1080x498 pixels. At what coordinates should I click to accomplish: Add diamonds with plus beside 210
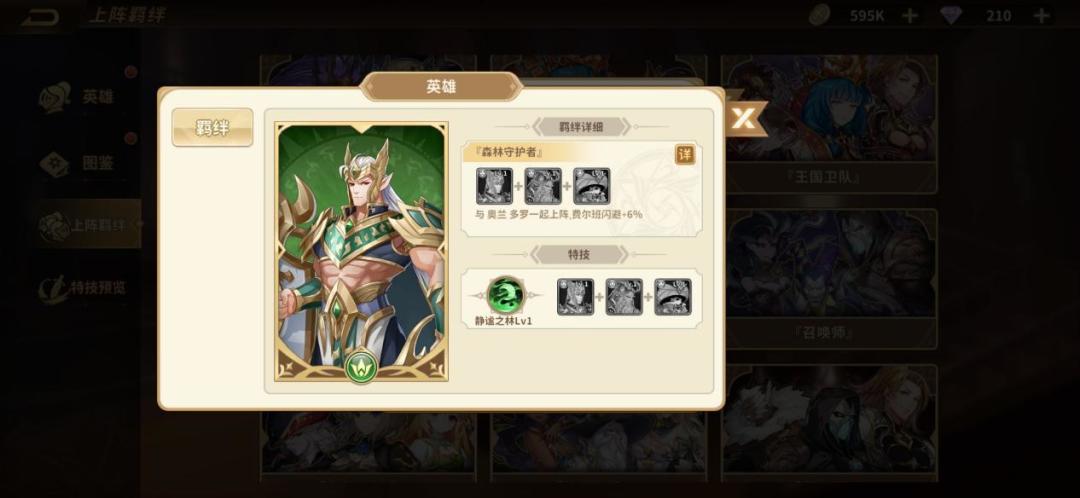coord(1041,15)
